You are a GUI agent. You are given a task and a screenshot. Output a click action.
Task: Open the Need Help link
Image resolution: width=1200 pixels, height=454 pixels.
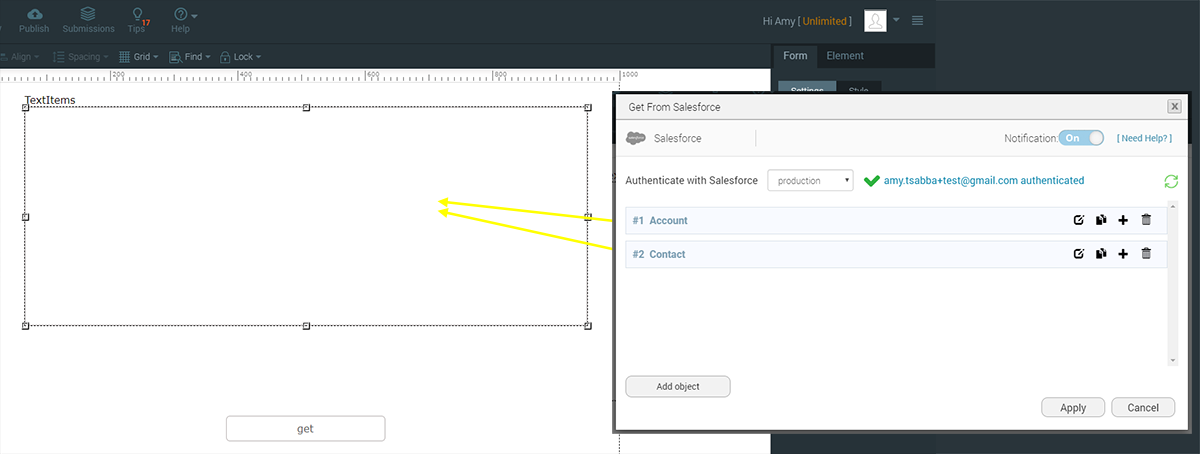1144,138
